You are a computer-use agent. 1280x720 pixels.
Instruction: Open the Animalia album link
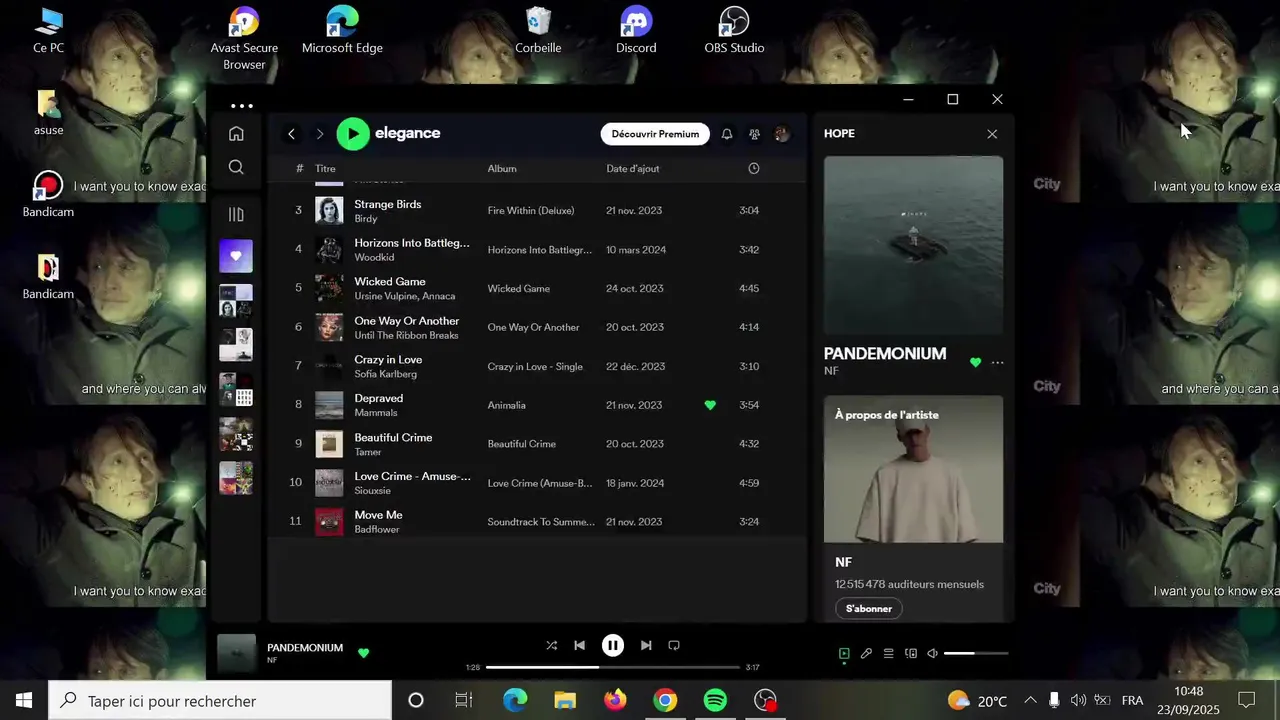(x=507, y=405)
